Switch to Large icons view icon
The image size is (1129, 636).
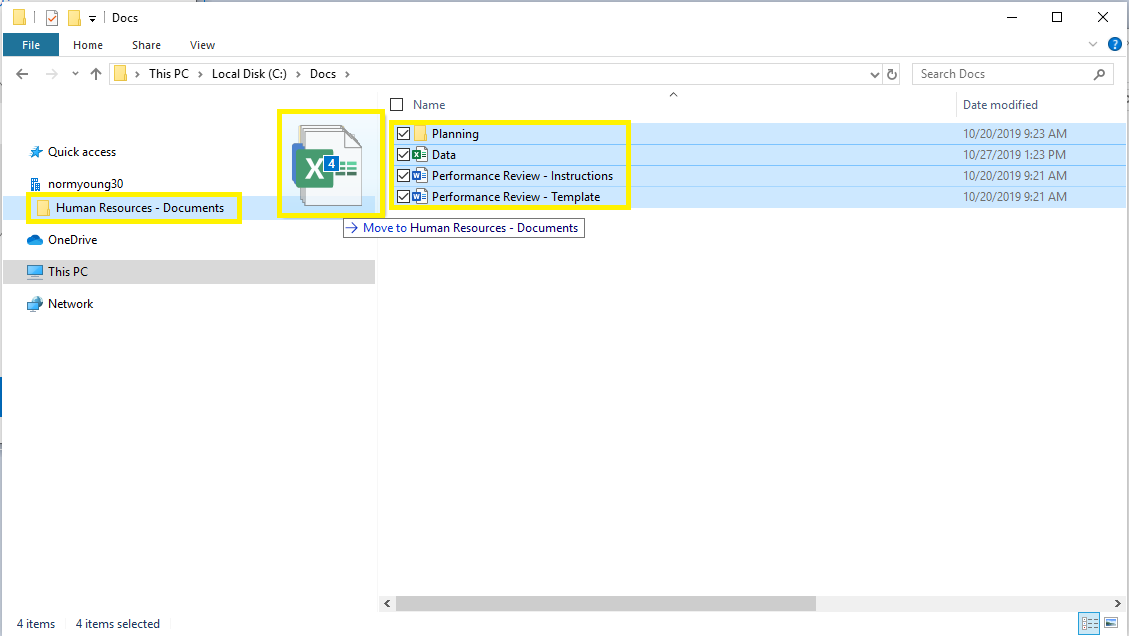click(x=1111, y=623)
